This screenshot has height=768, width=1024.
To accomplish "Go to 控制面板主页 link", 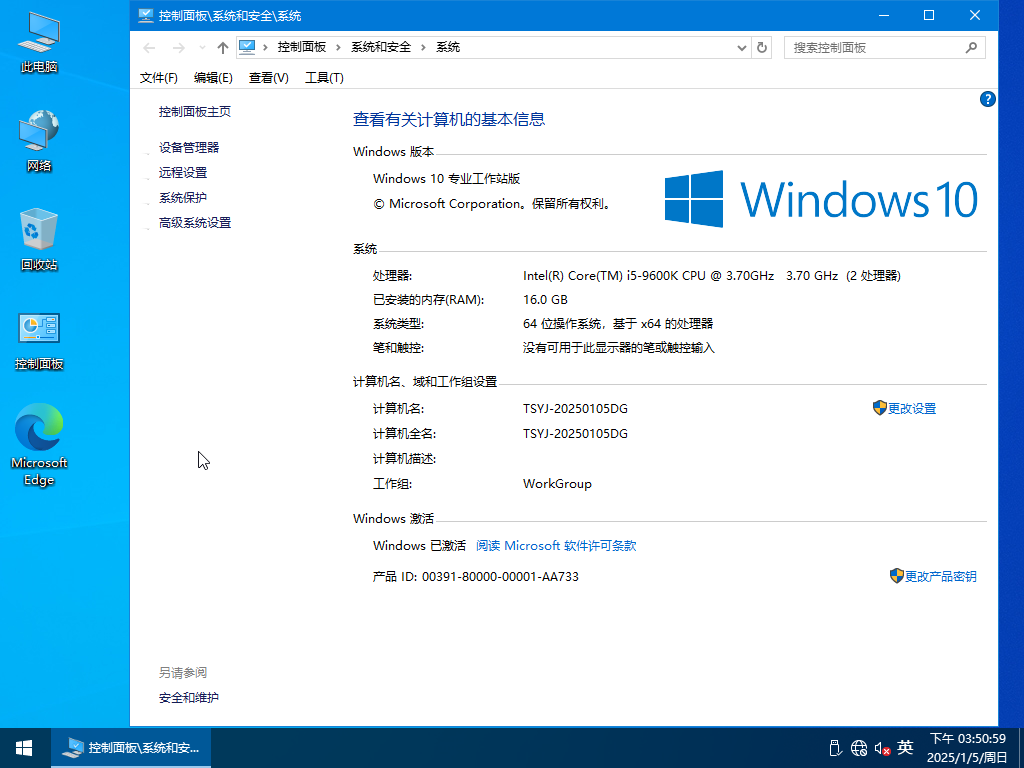I will pyautogui.click(x=195, y=112).
